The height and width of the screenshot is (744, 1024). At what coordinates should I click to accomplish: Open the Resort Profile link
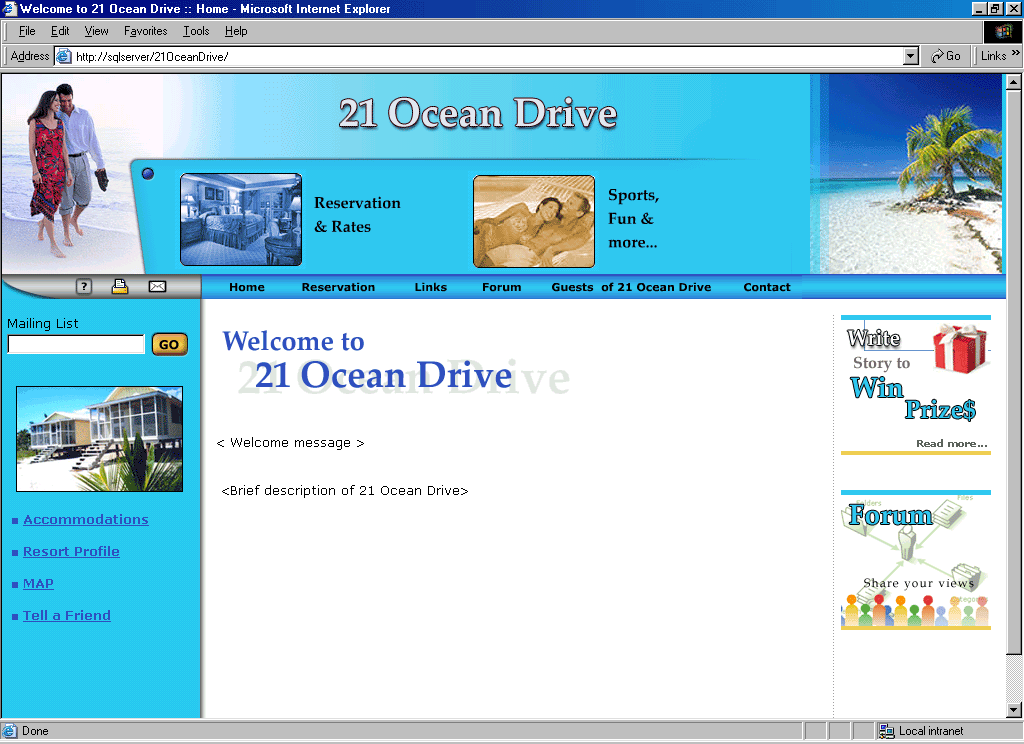[71, 551]
